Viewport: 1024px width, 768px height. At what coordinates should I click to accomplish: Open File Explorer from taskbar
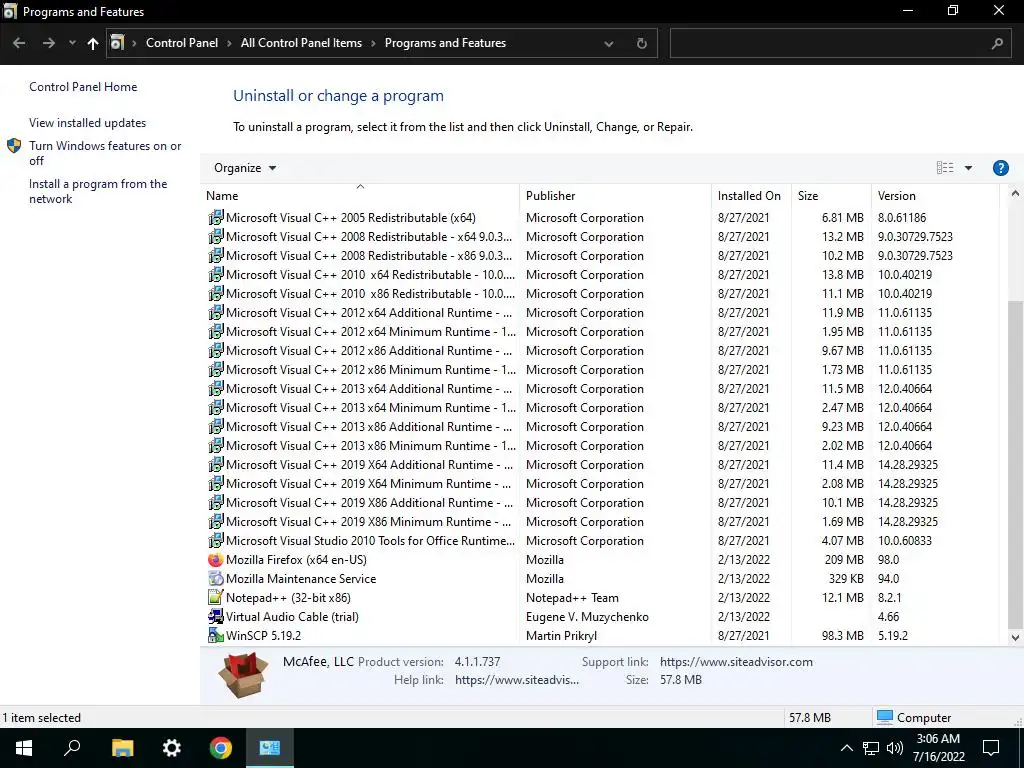click(x=122, y=748)
